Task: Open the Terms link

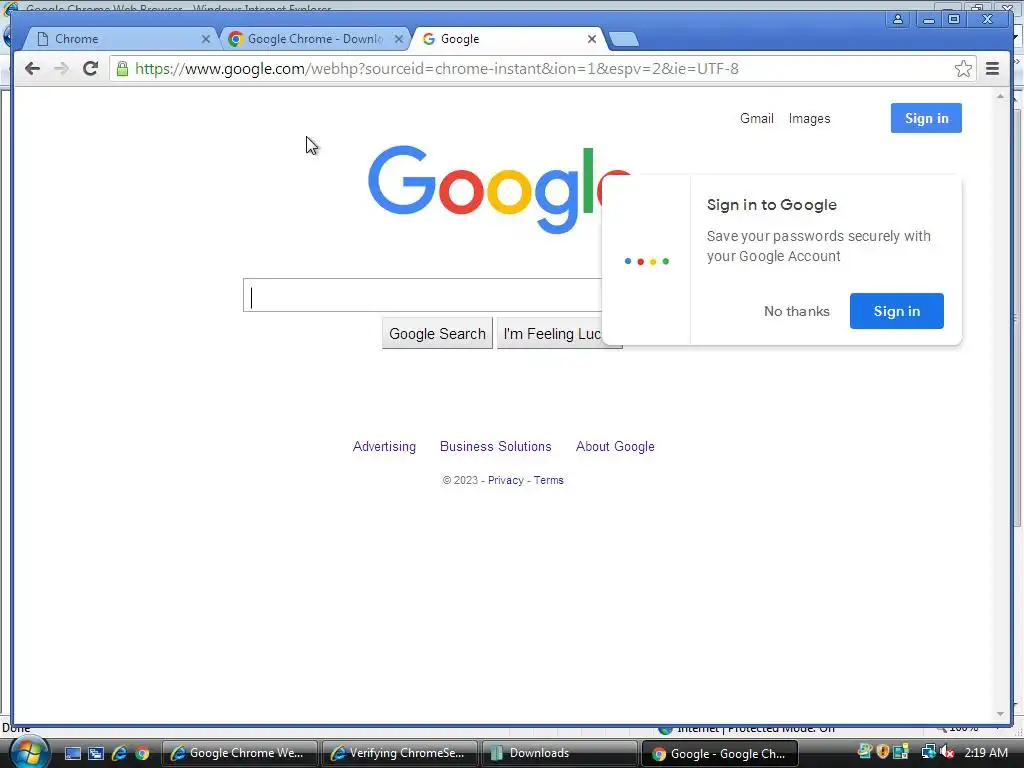Action: pyautogui.click(x=549, y=480)
